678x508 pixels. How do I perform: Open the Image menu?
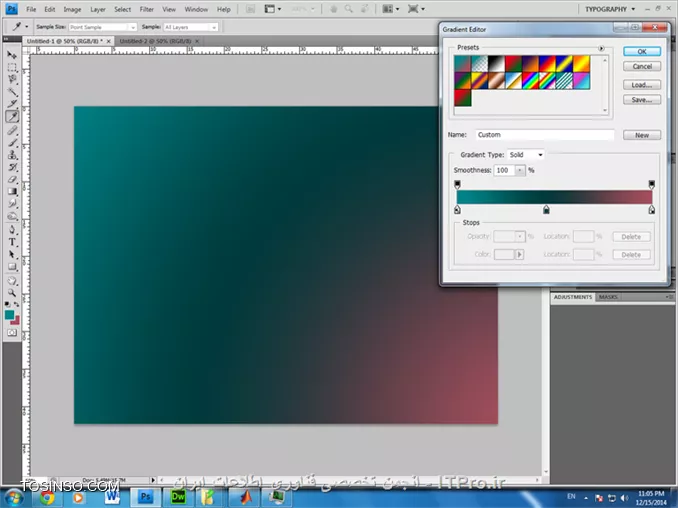pos(72,9)
